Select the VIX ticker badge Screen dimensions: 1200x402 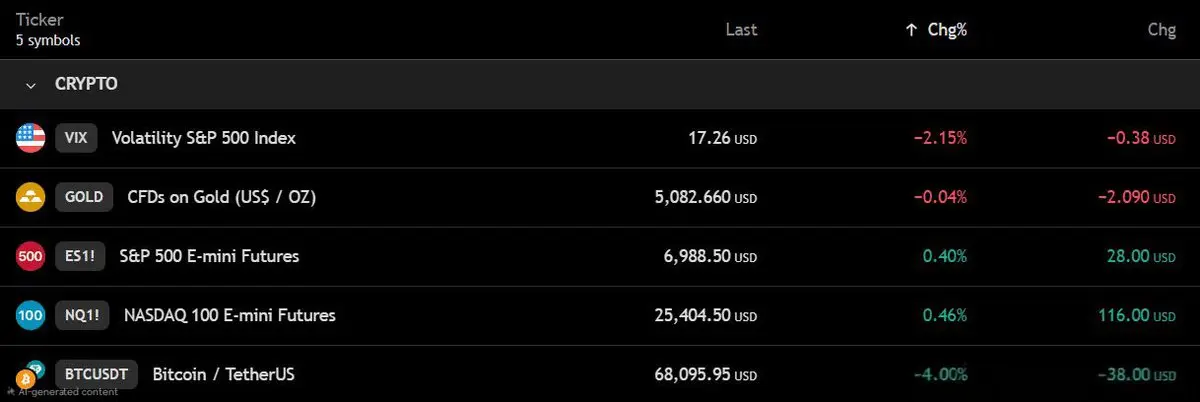76,138
